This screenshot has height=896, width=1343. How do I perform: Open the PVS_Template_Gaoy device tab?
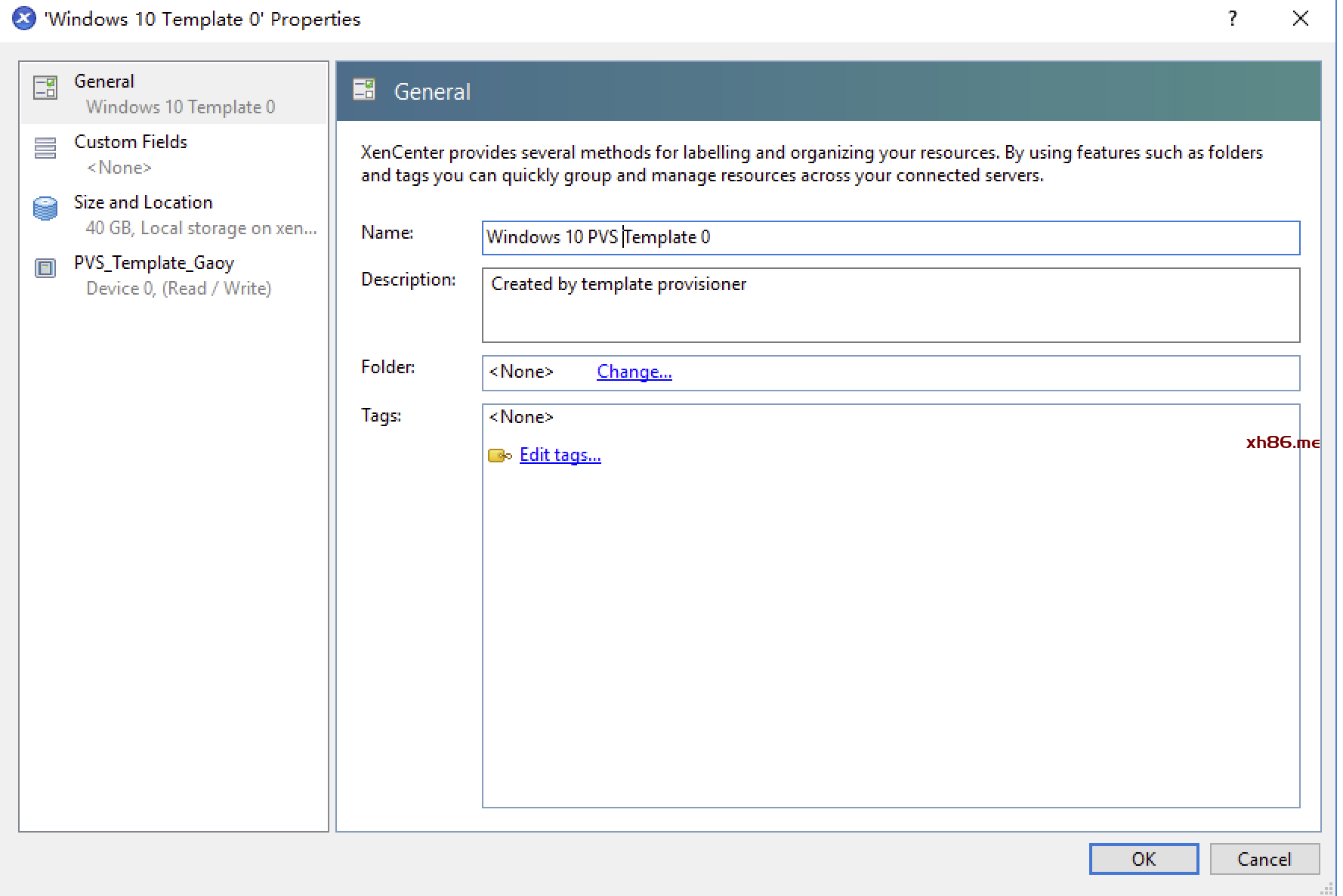tap(174, 275)
